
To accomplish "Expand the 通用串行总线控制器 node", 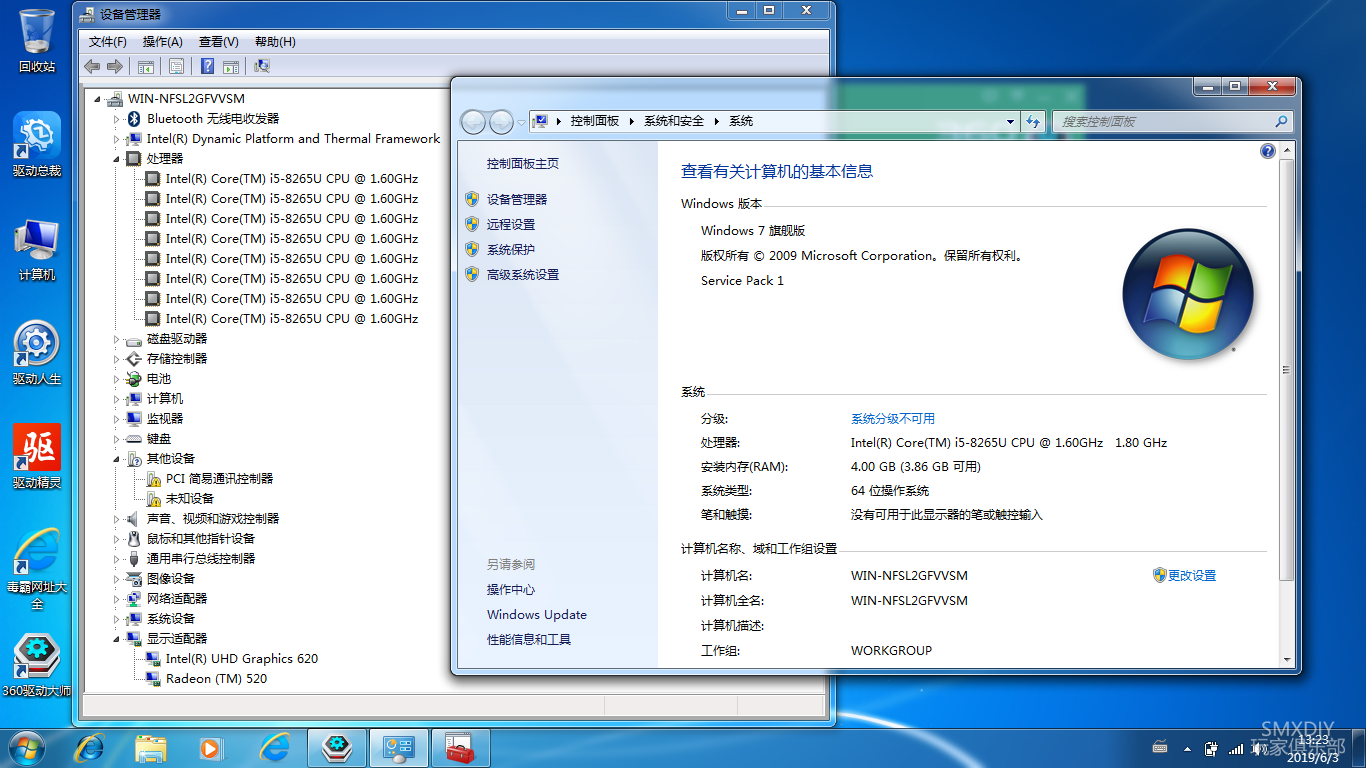I will pyautogui.click(x=116, y=559).
